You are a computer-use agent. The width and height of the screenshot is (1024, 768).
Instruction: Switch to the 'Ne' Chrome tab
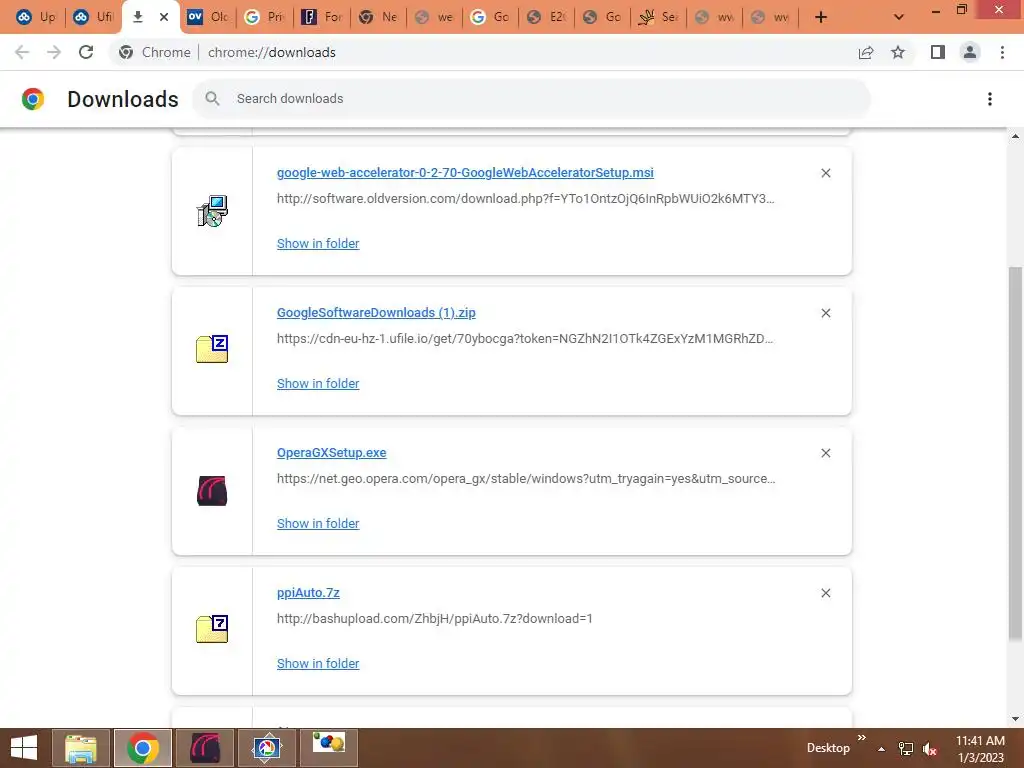377,17
